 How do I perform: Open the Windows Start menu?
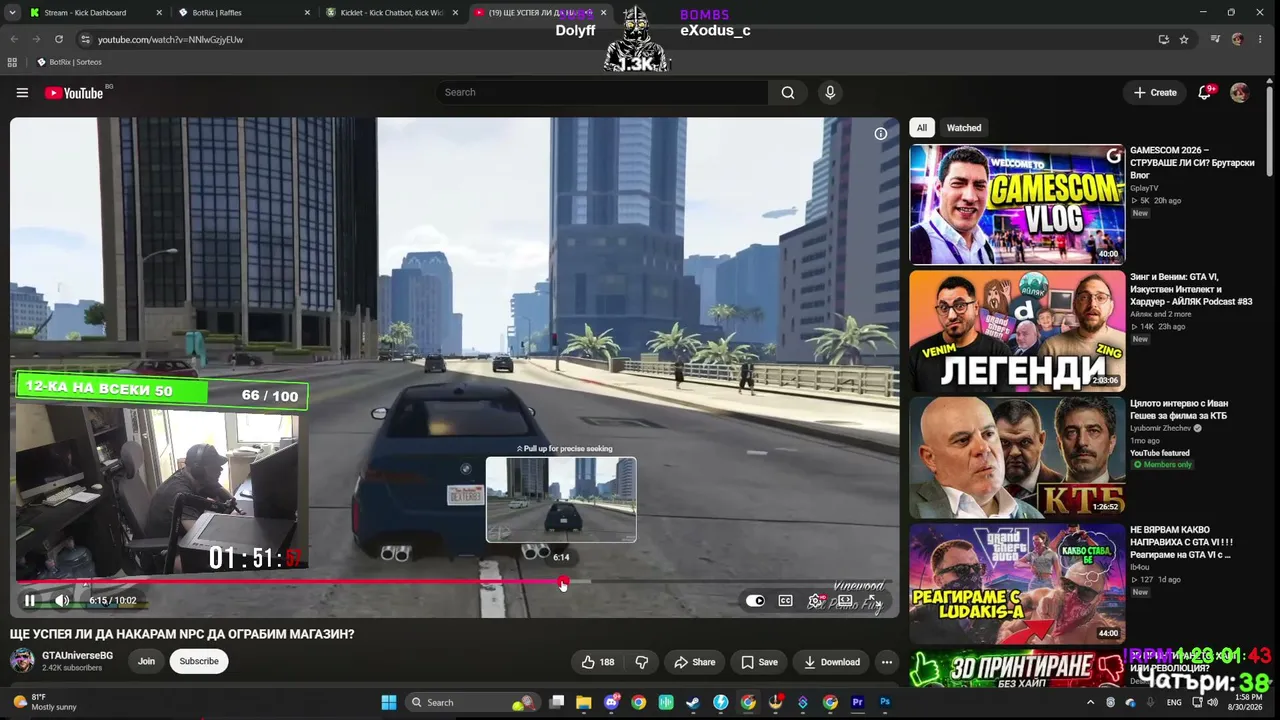pyautogui.click(x=389, y=702)
